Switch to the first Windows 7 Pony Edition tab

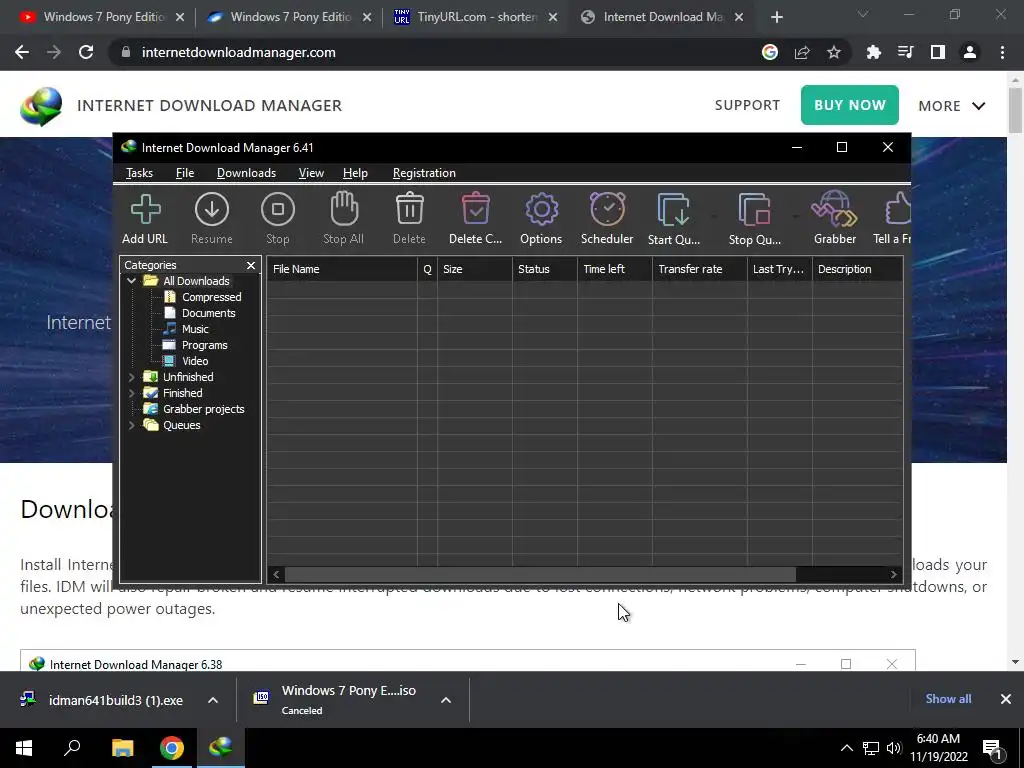(x=102, y=17)
